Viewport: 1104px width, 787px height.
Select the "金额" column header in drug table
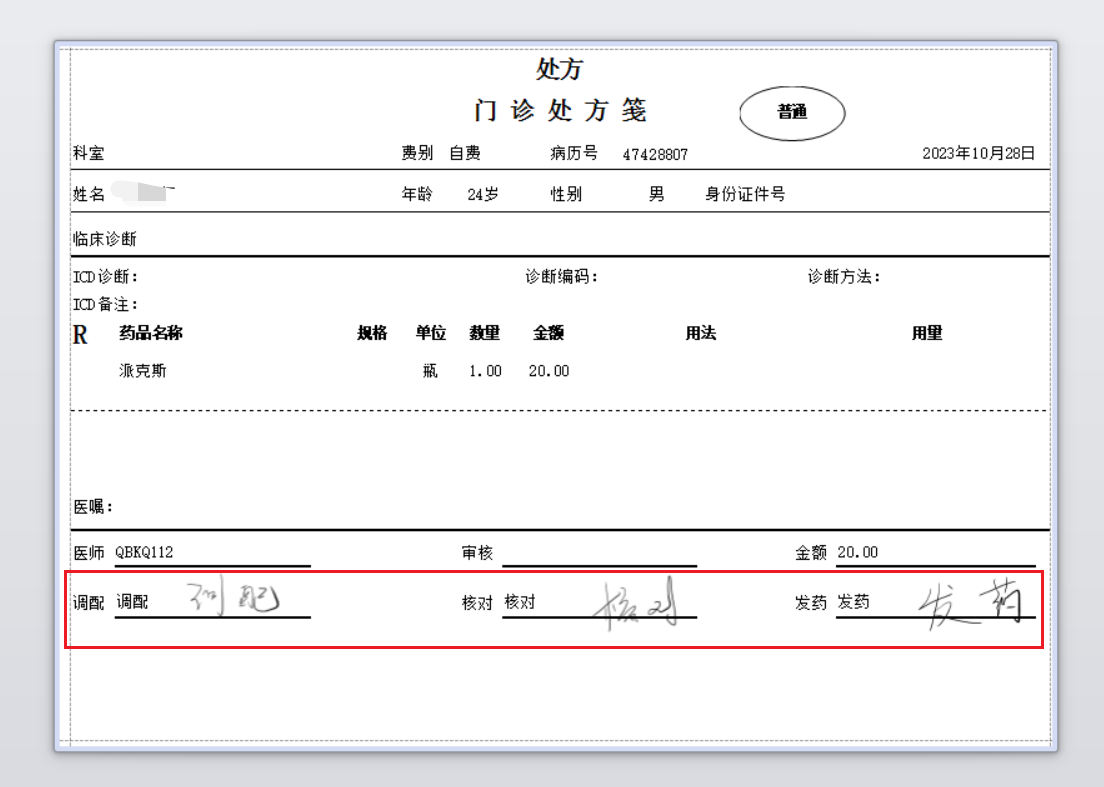coord(548,333)
